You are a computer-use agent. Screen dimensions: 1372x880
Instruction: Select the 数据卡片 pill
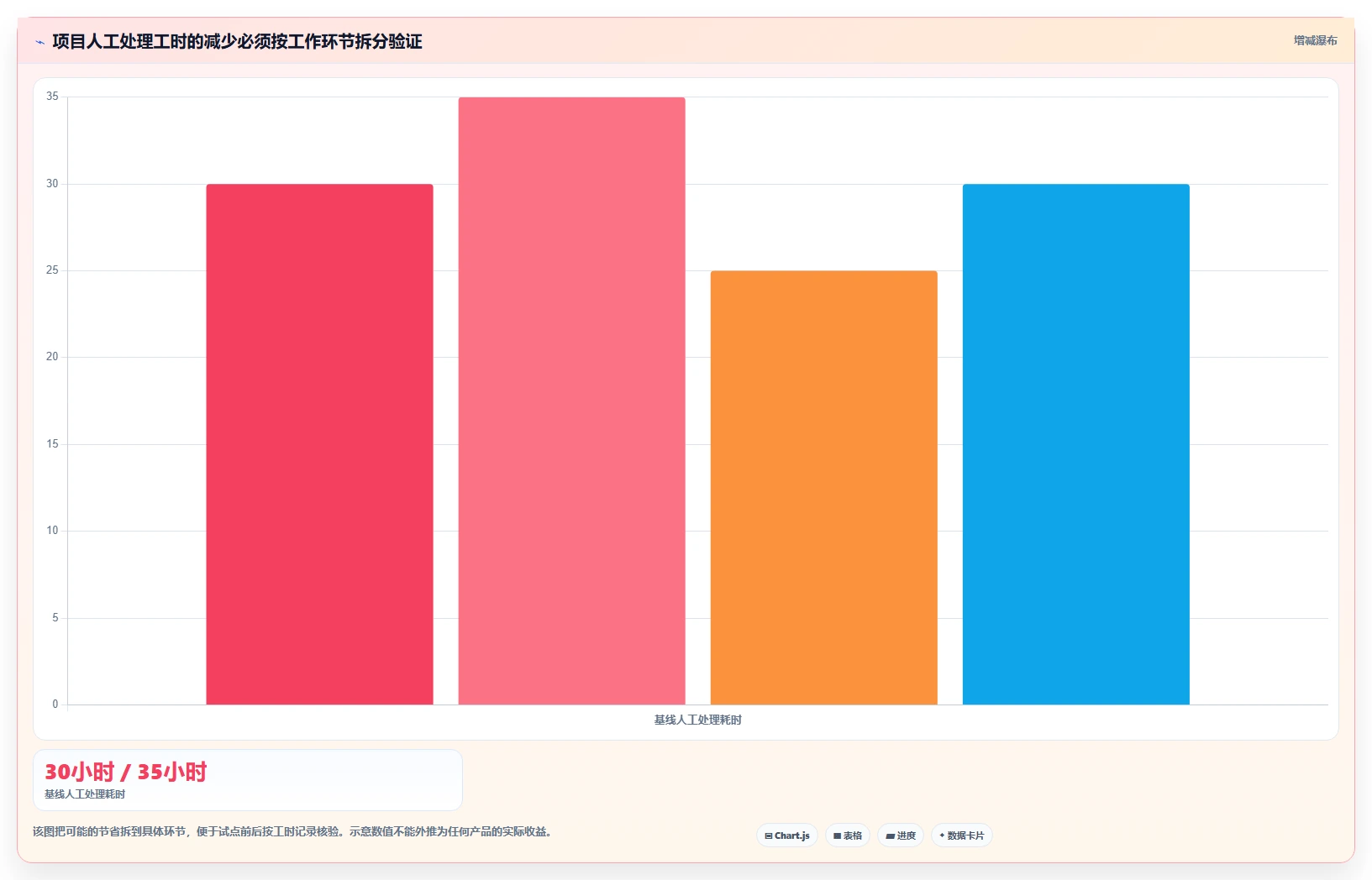tap(962, 835)
